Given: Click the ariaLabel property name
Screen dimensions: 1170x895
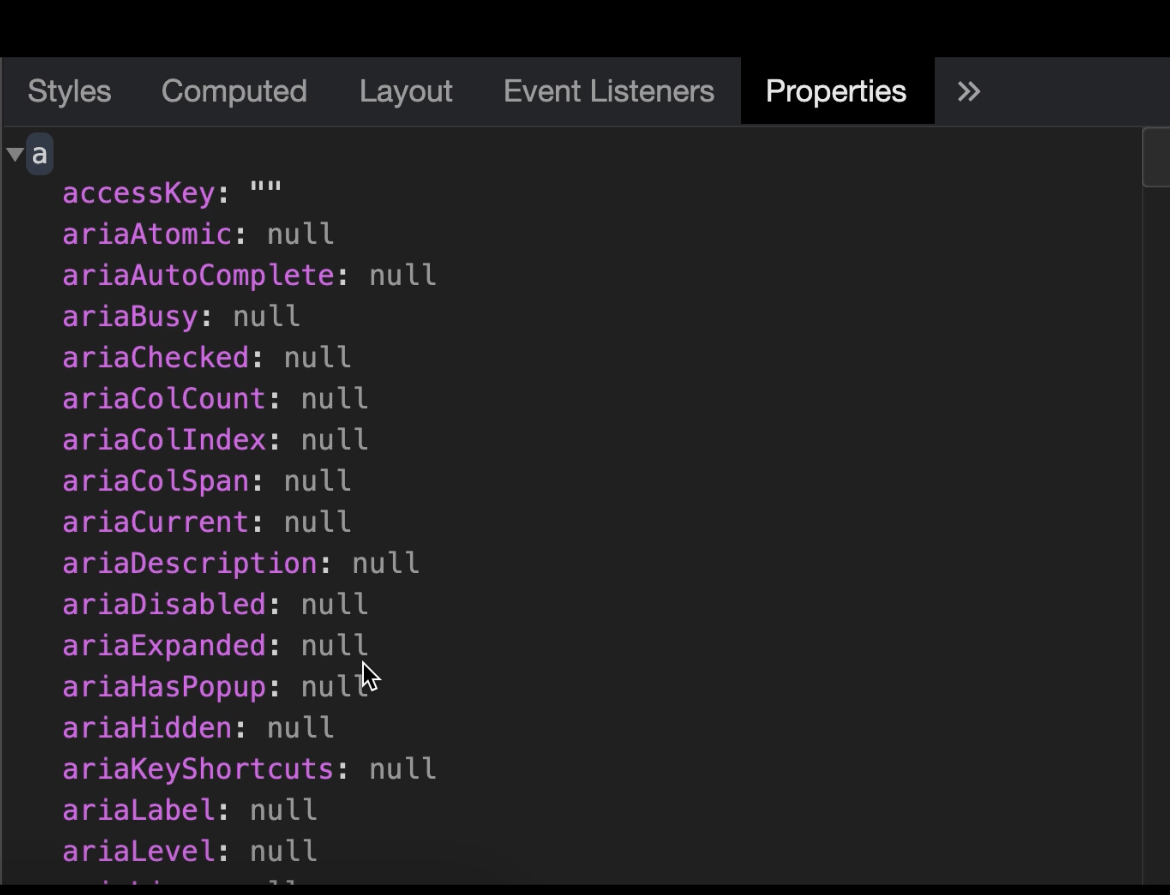Looking at the screenshot, I should [139, 810].
